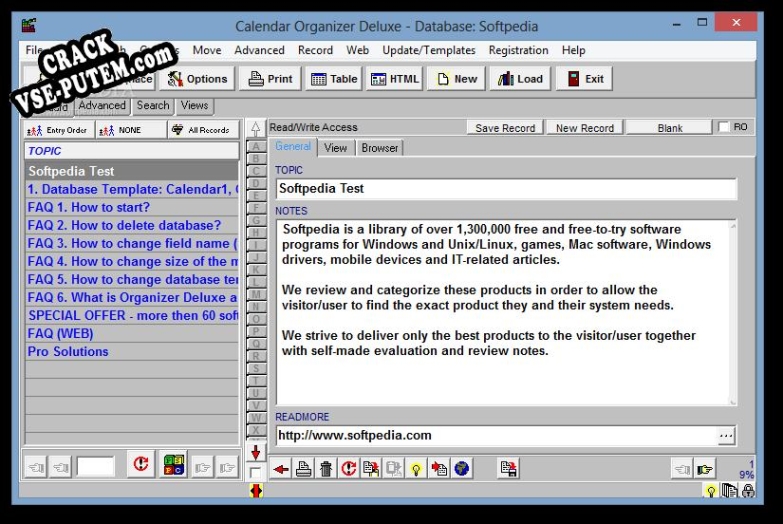Click the red-arrow import document icon
The height and width of the screenshot is (524, 783).
[x=439, y=469]
